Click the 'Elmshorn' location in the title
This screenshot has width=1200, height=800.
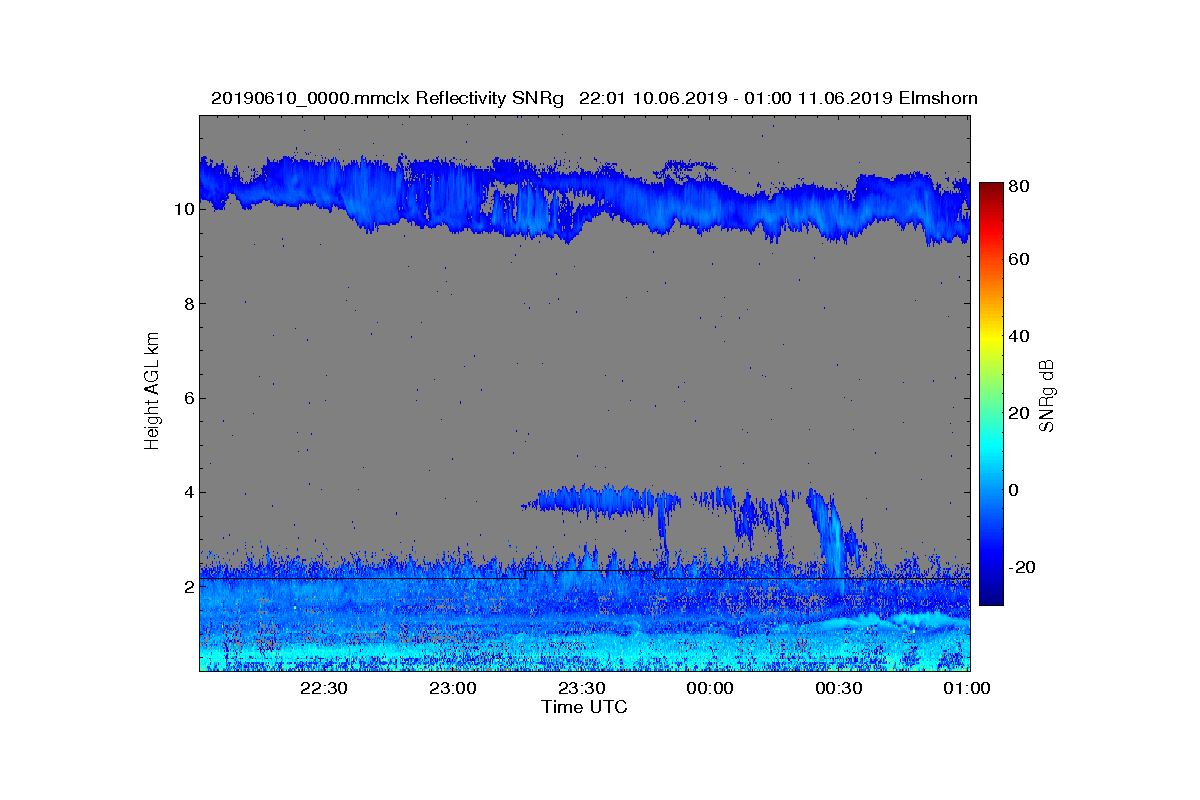(x=938, y=98)
